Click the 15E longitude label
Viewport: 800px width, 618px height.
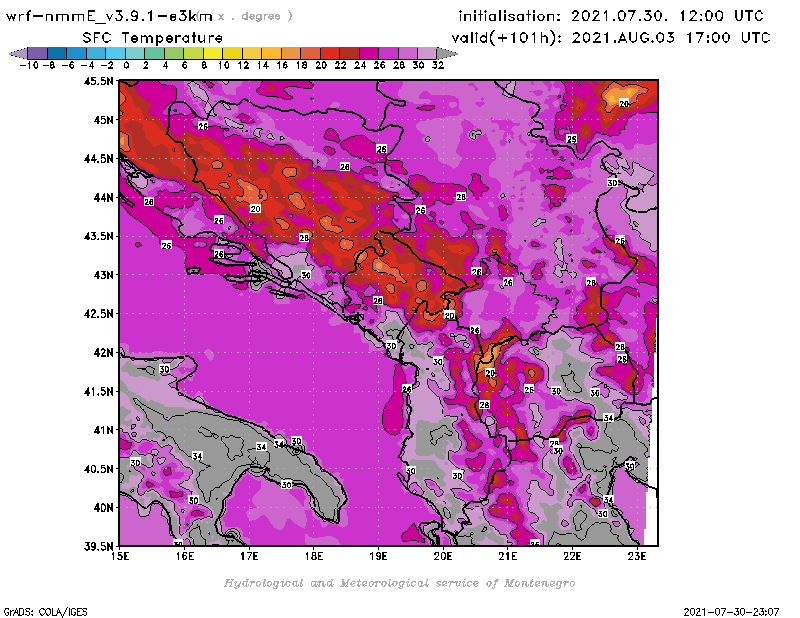point(120,556)
